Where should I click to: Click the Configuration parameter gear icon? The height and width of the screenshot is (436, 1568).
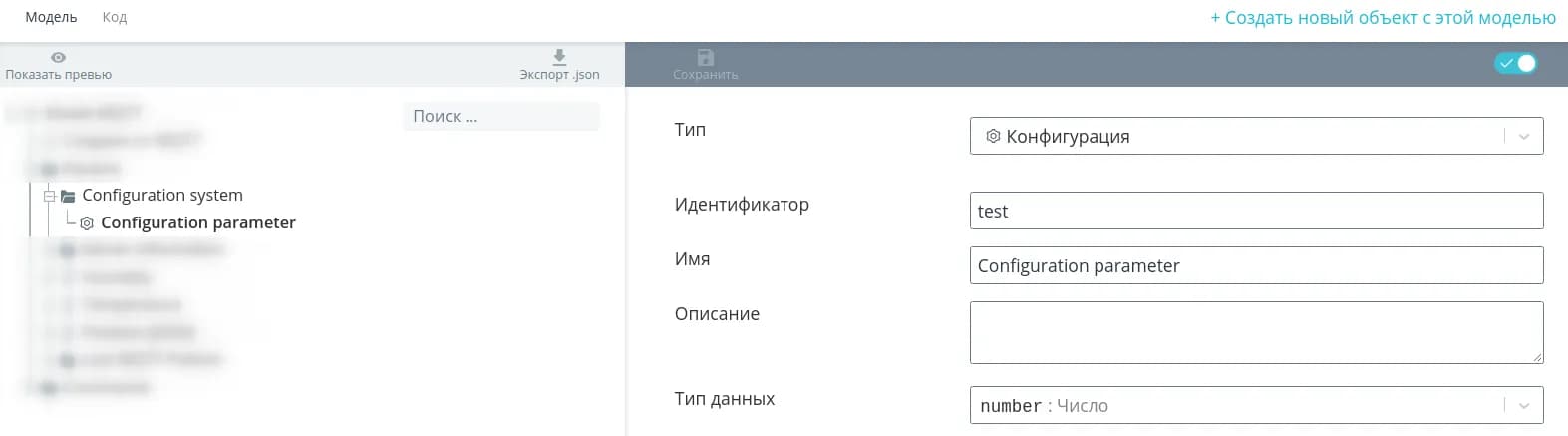87,223
